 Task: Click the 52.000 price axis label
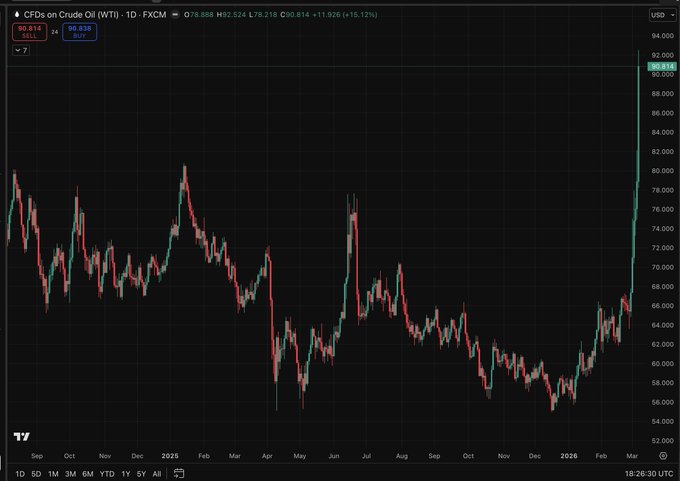click(x=662, y=441)
